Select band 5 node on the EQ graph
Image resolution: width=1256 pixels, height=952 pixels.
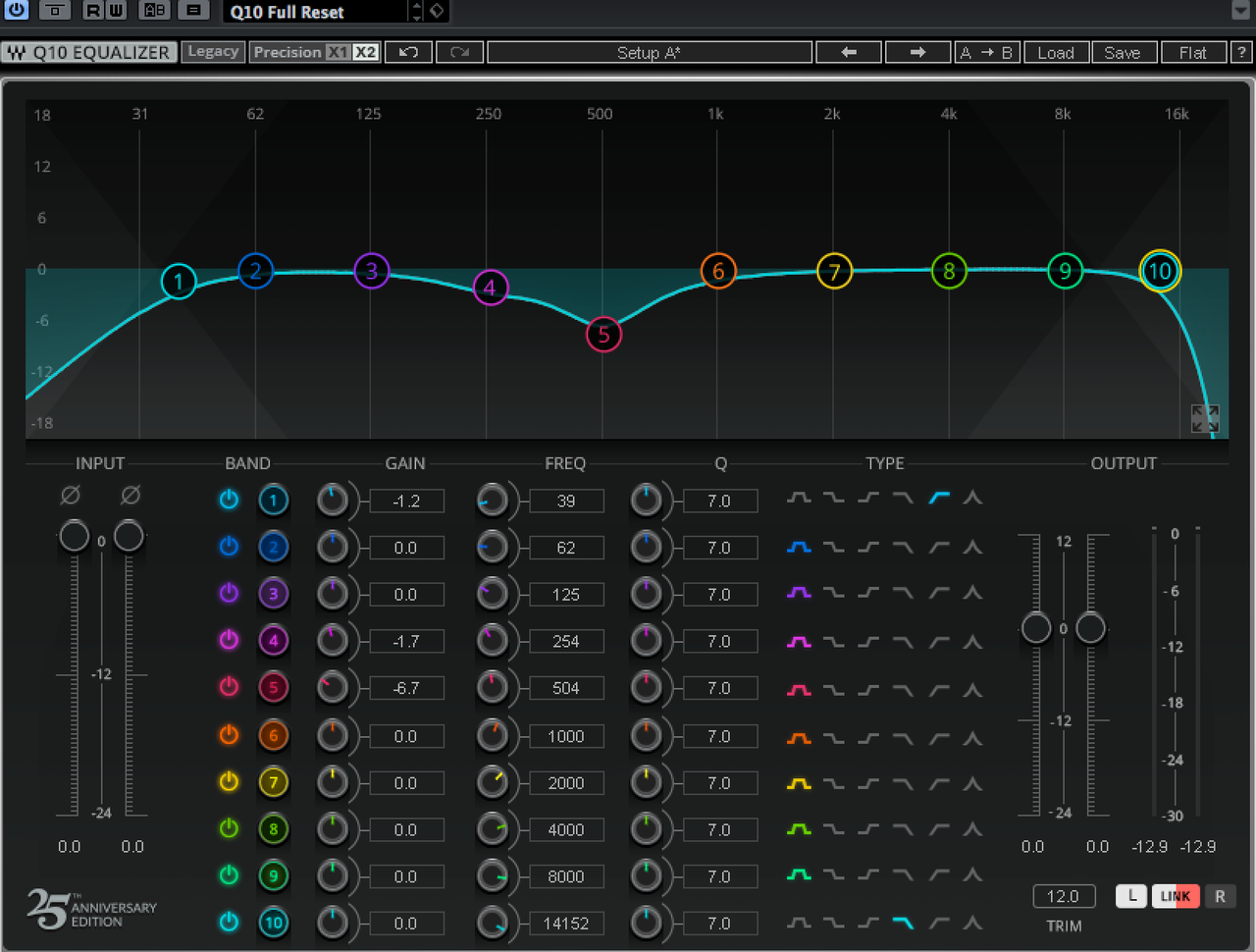603,335
